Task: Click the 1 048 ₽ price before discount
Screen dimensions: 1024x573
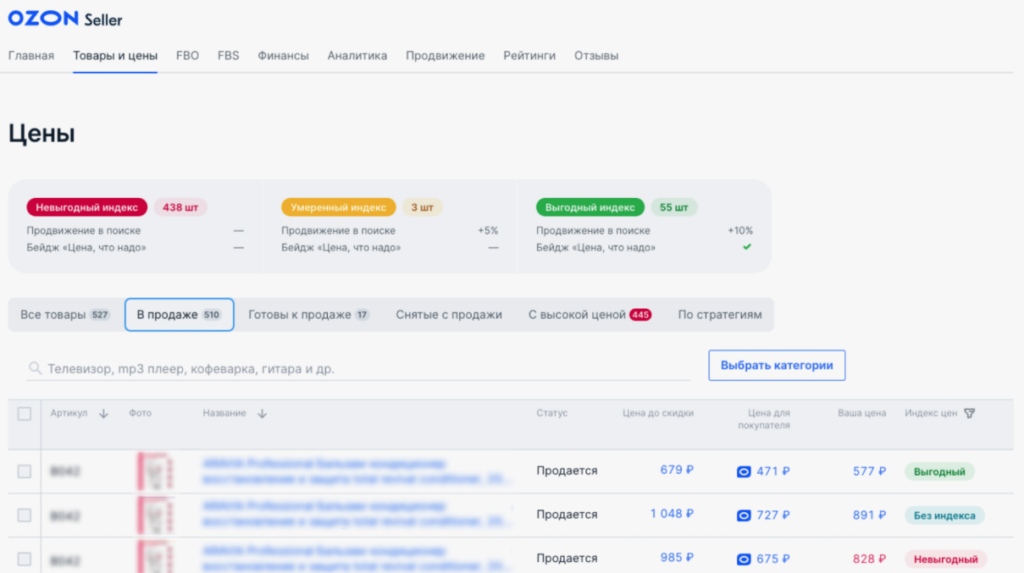Action: pyautogui.click(x=671, y=514)
